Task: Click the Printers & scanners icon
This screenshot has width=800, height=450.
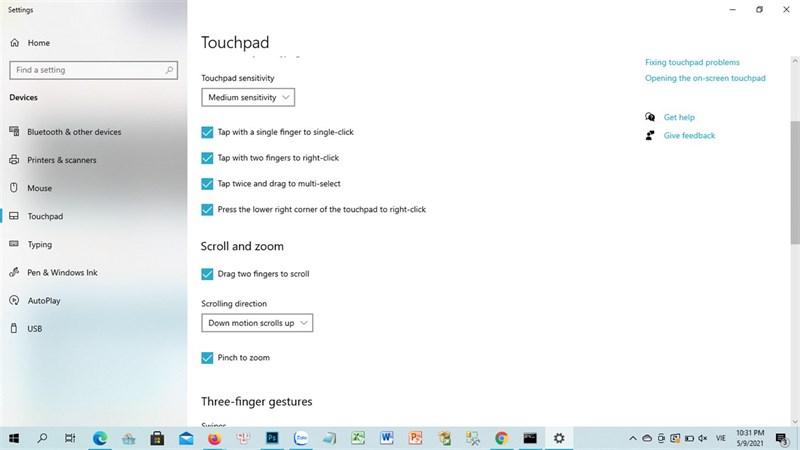Action: pyautogui.click(x=14, y=160)
